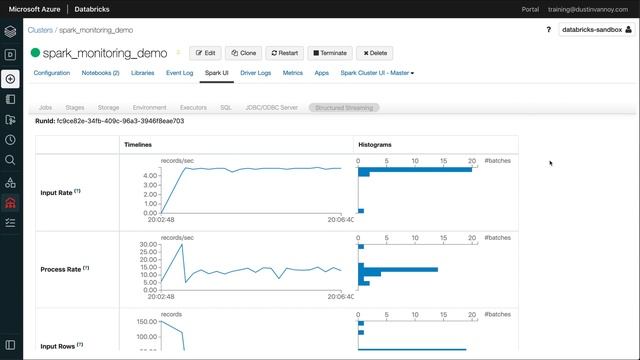This screenshot has height=360, width=640.
Task: Click the Create plus icon in sidebar
Action: [x=10, y=79]
